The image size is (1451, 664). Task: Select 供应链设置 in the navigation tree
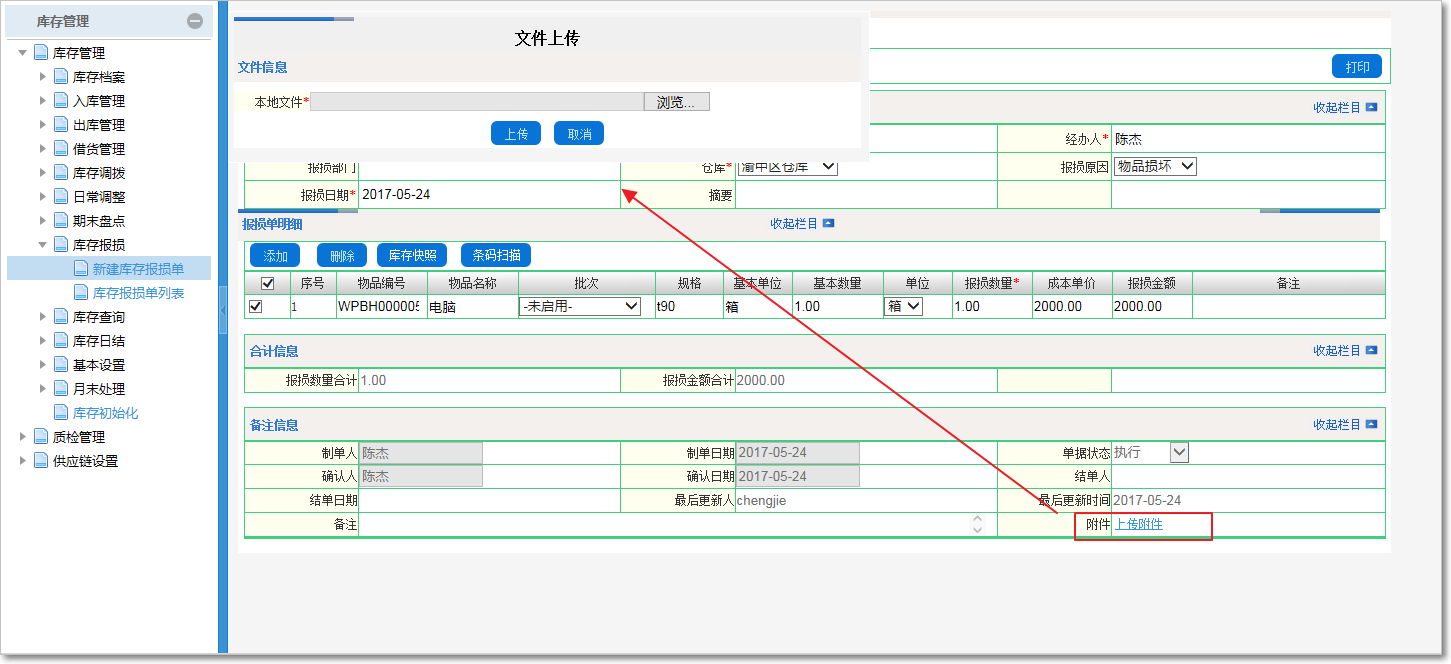coord(85,461)
